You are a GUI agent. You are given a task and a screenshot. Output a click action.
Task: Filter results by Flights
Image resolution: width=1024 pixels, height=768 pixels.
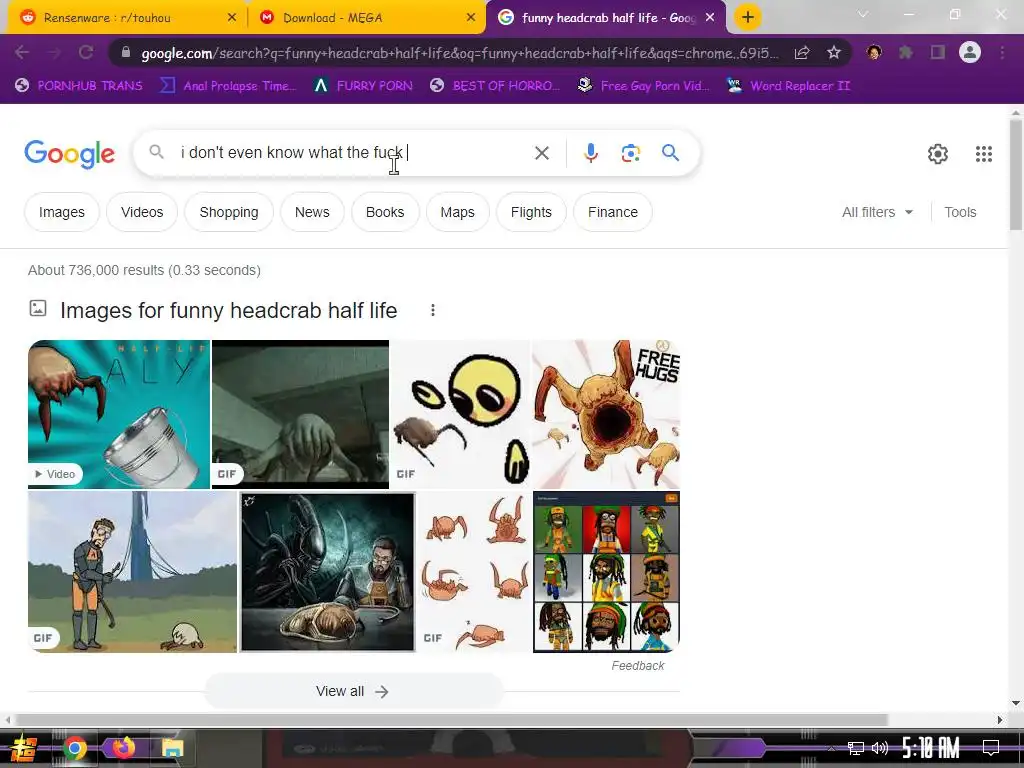coord(531,212)
